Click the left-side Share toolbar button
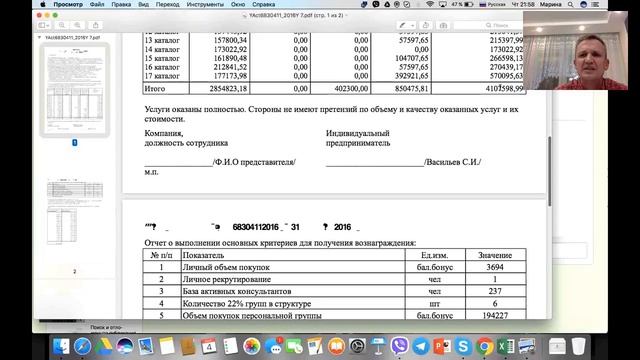Viewport: 640px width, 360px height. [x=96, y=25]
